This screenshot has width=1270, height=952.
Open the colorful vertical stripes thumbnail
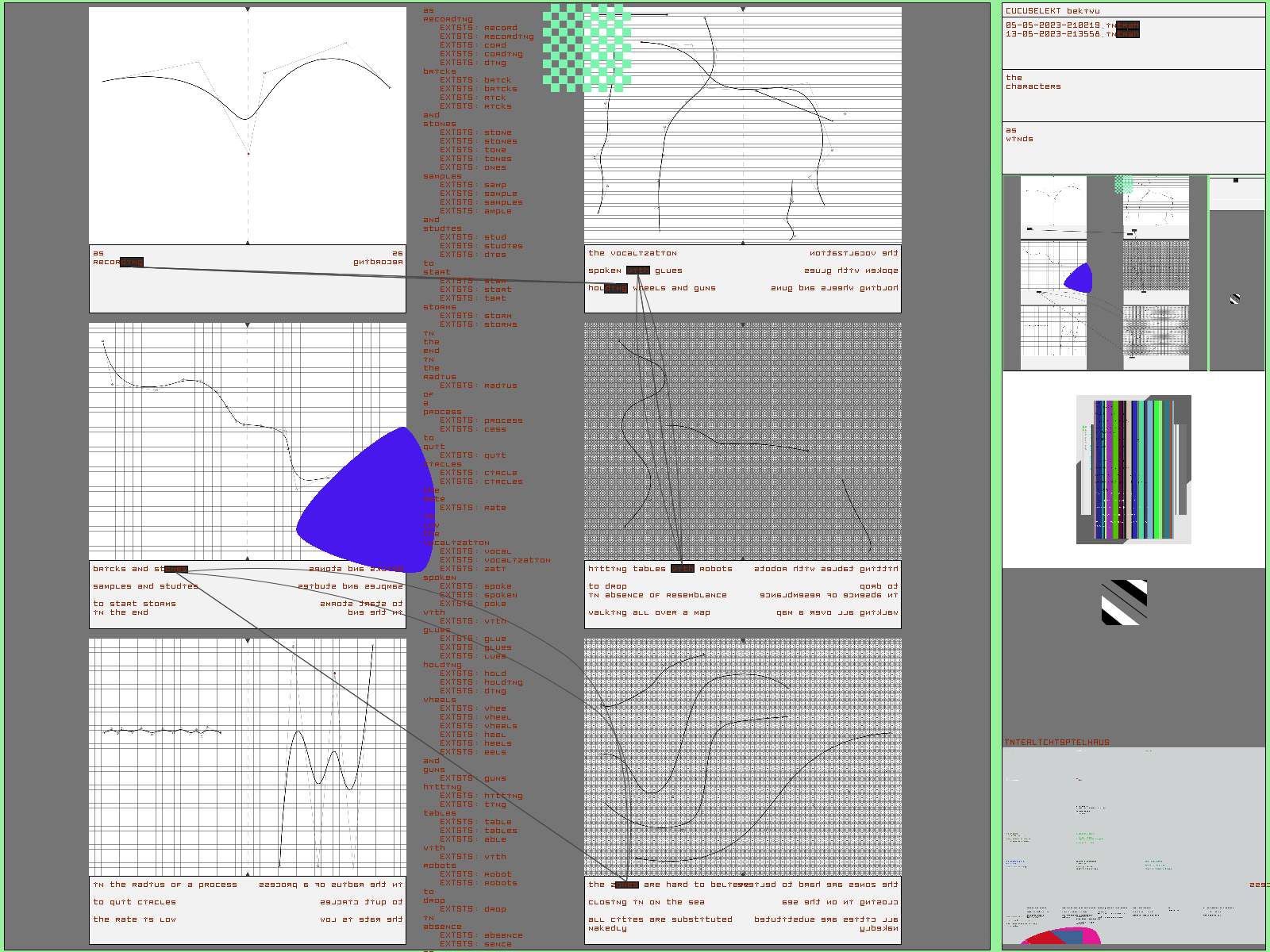click(x=1133, y=470)
